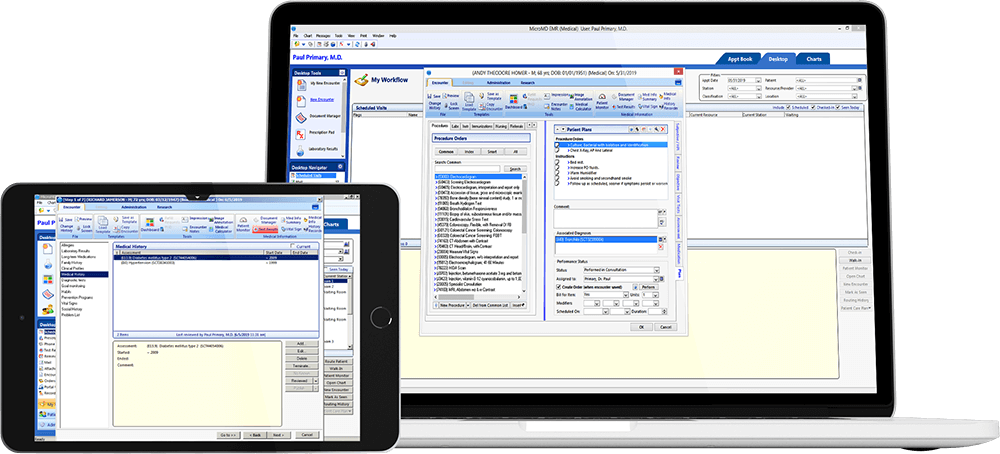Open Medical Calculator in tablet encounter ribbon
This screenshot has height=454, width=1000.
tap(222, 228)
